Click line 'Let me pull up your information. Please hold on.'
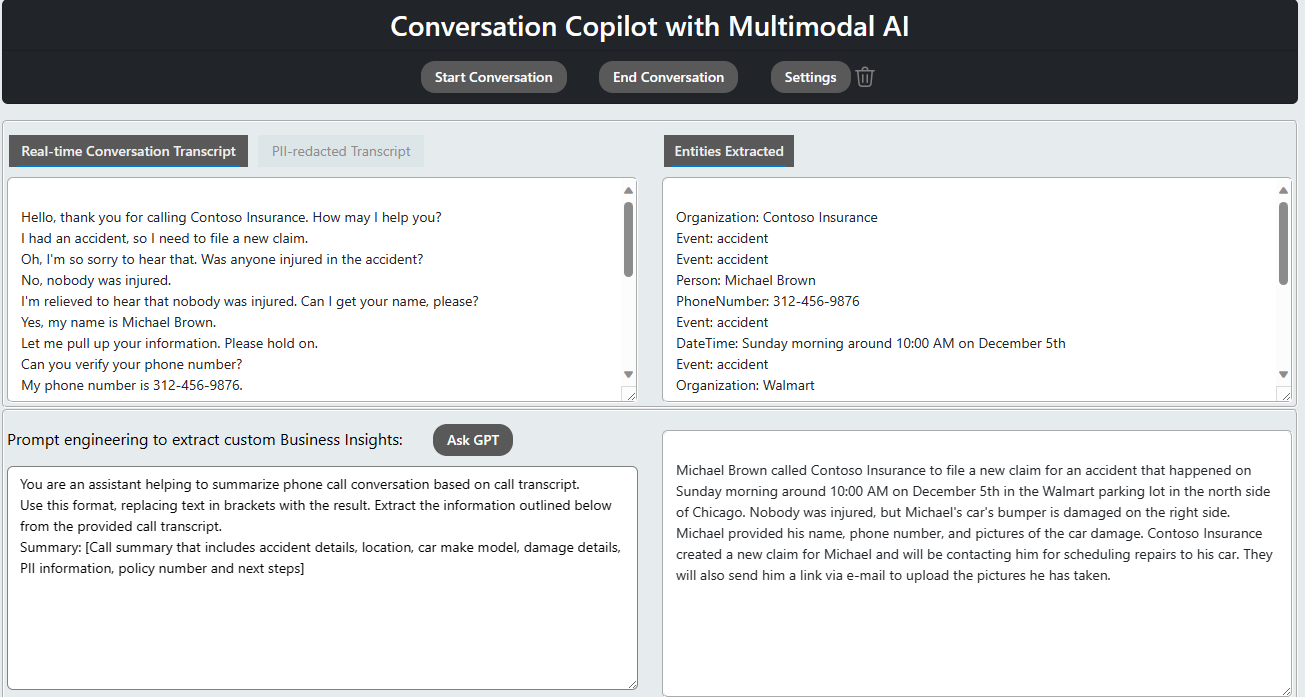The width and height of the screenshot is (1305, 697). 169,343
